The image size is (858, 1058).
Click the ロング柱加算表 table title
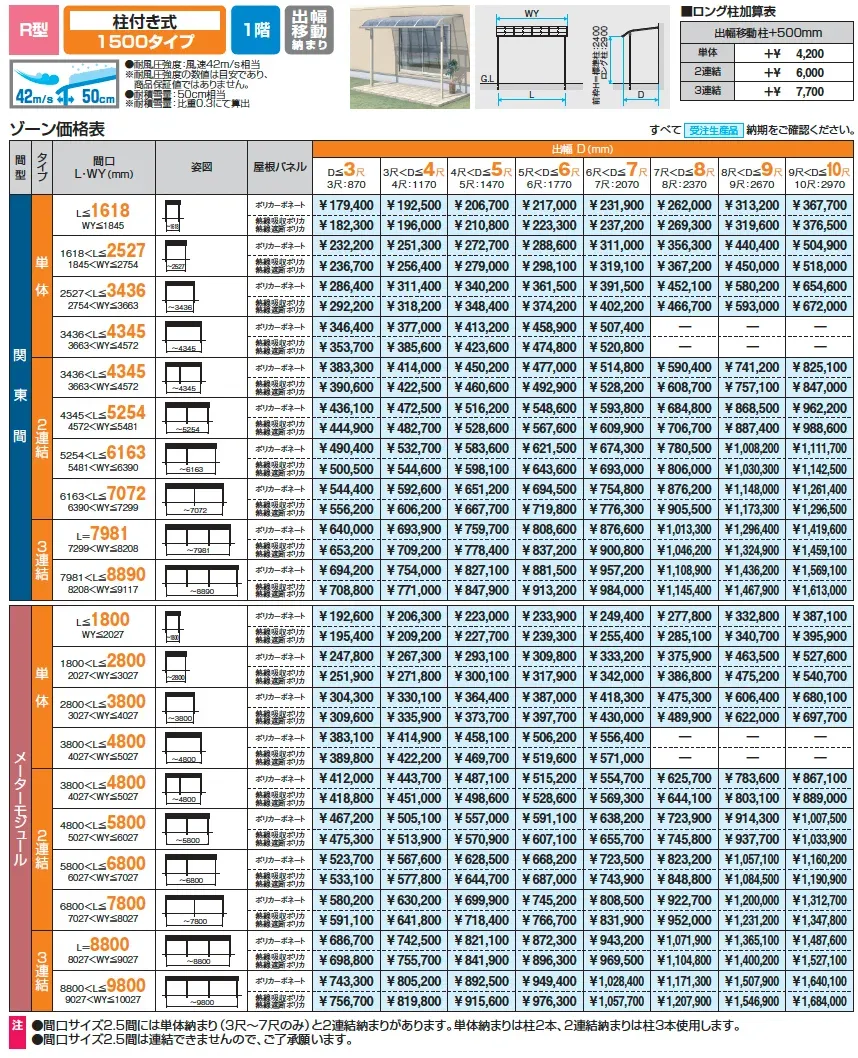coord(728,11)
